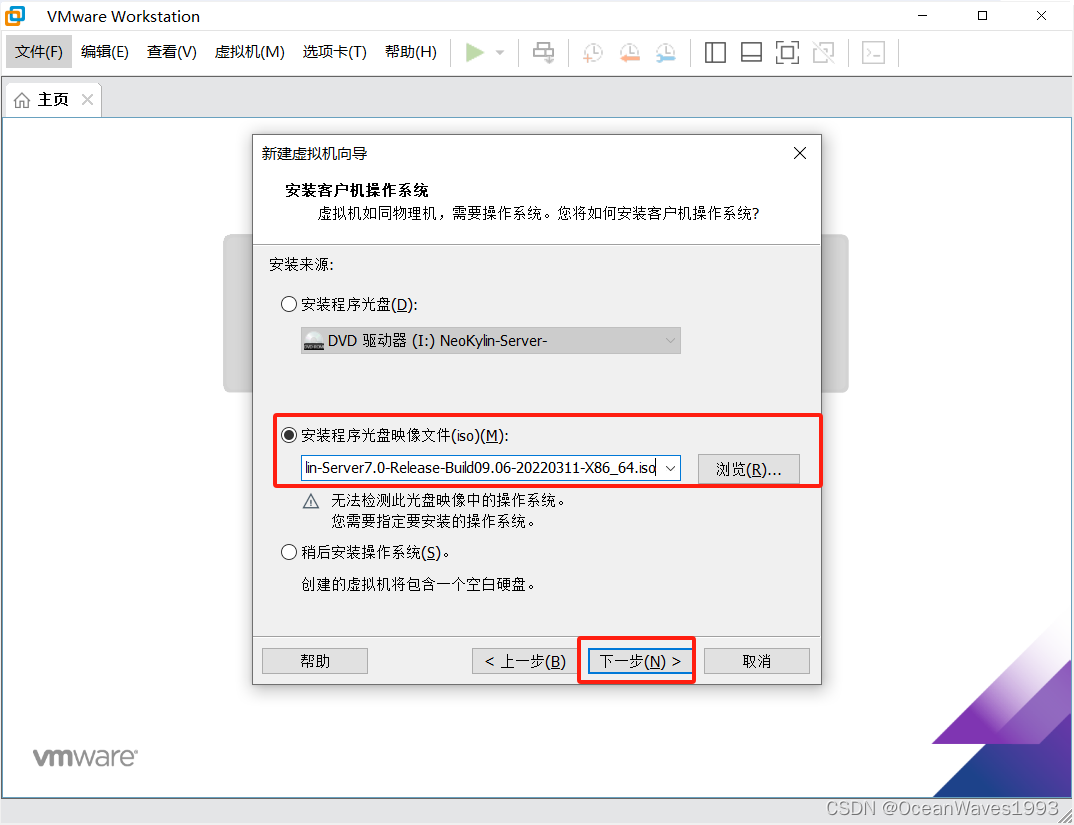Open the snapshot manager toolbar icon

tap(665, 53)
